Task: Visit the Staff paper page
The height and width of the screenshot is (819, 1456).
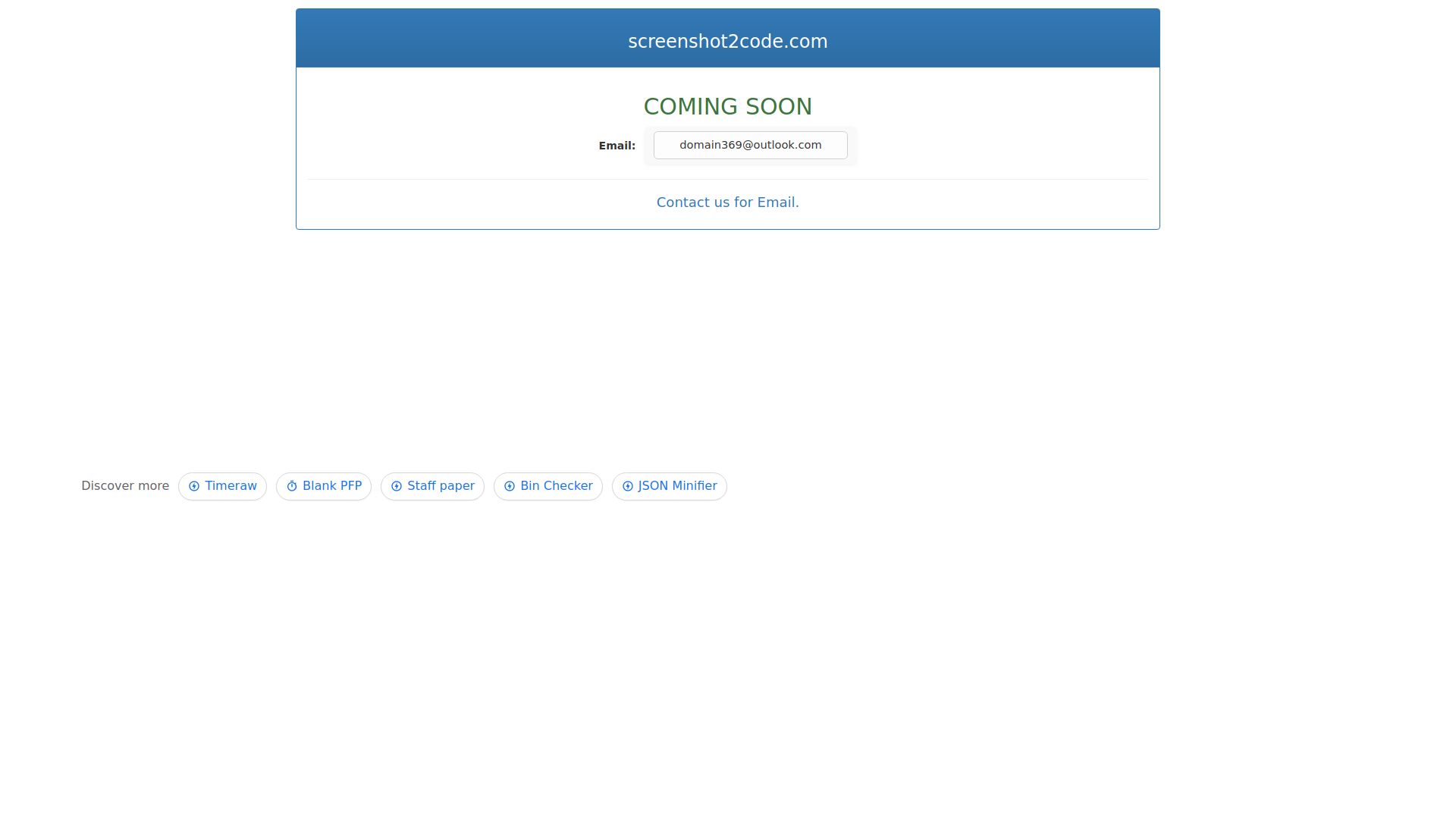Action: click(x=441, y=486)
